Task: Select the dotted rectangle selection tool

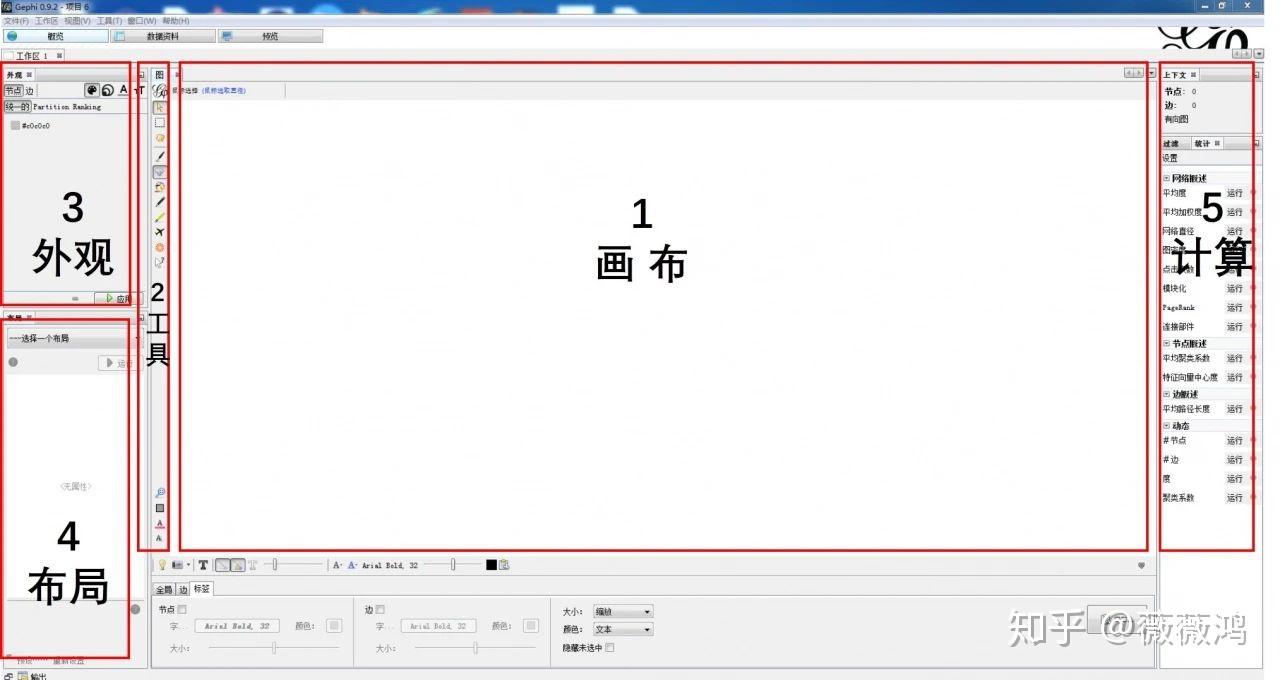Action: tap(160, 123)
